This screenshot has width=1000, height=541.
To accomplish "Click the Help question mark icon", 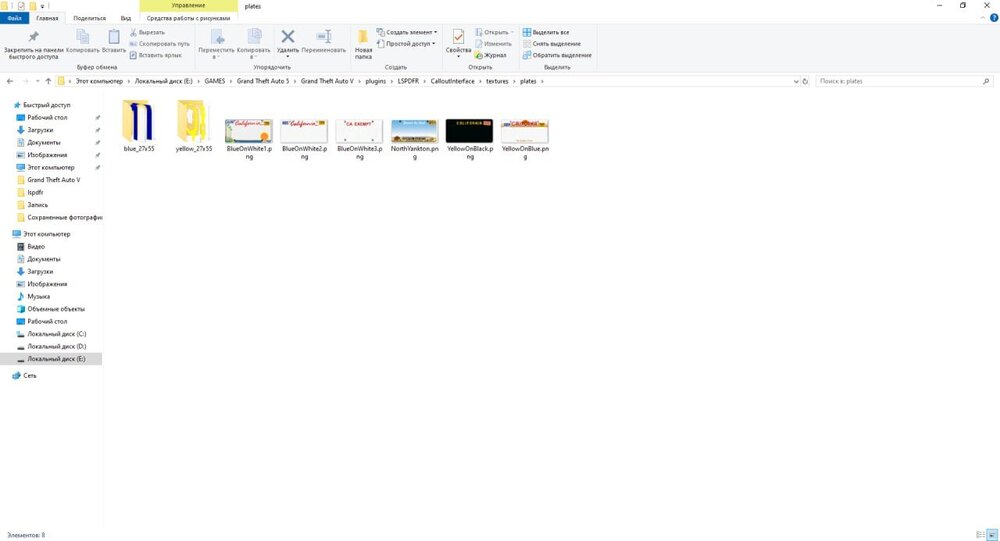I will (x=994, y=18).
